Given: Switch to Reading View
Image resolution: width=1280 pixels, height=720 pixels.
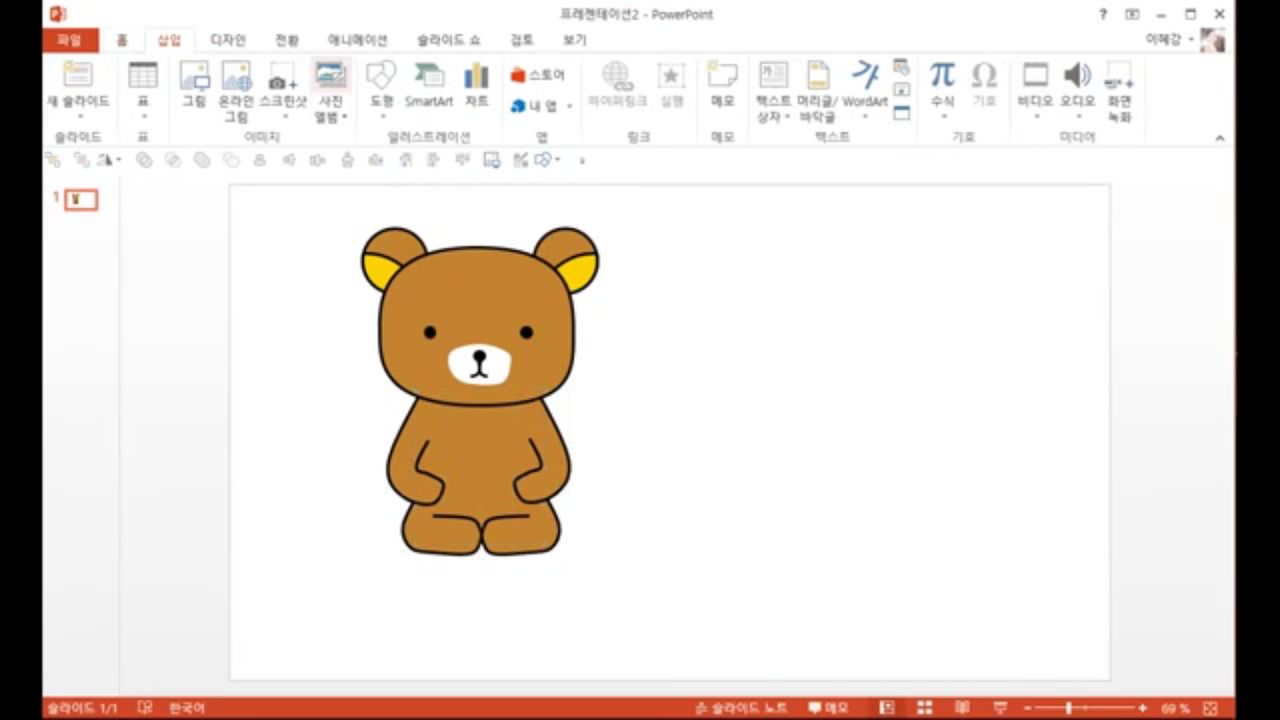Looking at the screenshot, I should [x=962, y=708].
